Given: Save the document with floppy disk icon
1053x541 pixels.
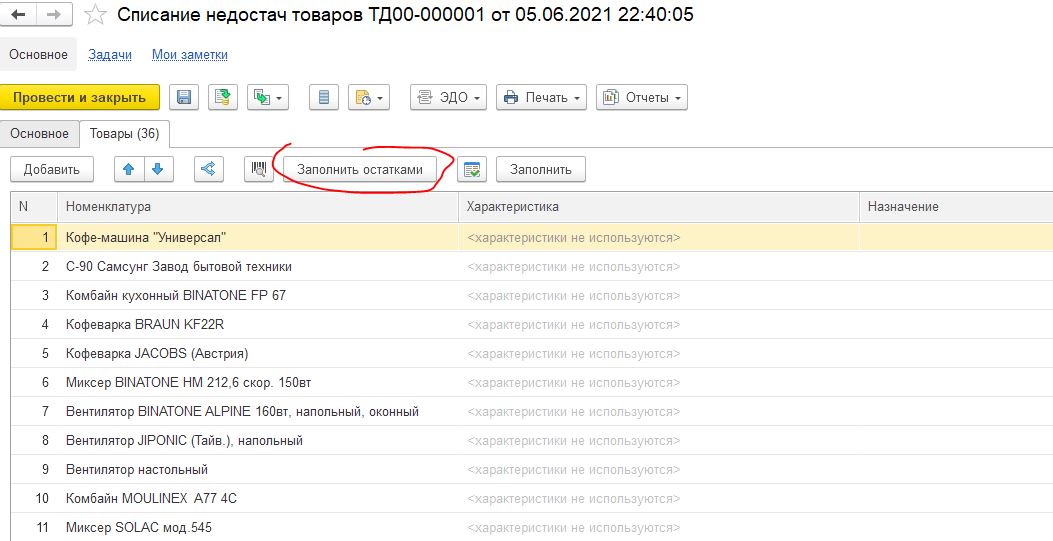Looking at the screenshot, I should (183, 97).
